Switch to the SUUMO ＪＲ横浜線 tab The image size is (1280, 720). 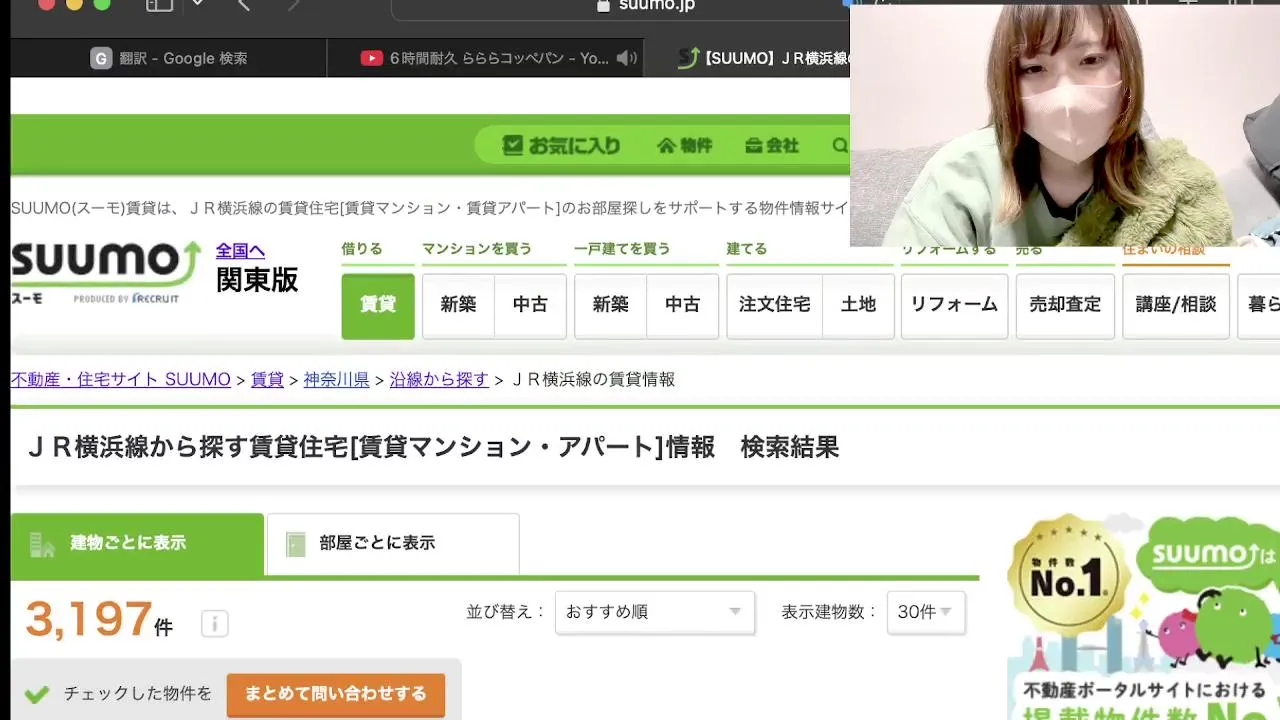click(x=748, y=58)
